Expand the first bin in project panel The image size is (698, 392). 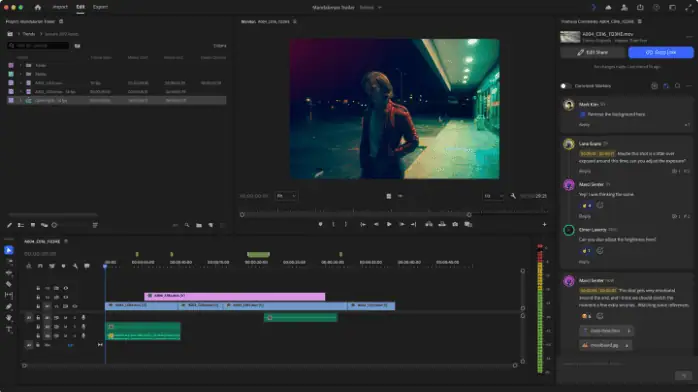pos(20,65)
